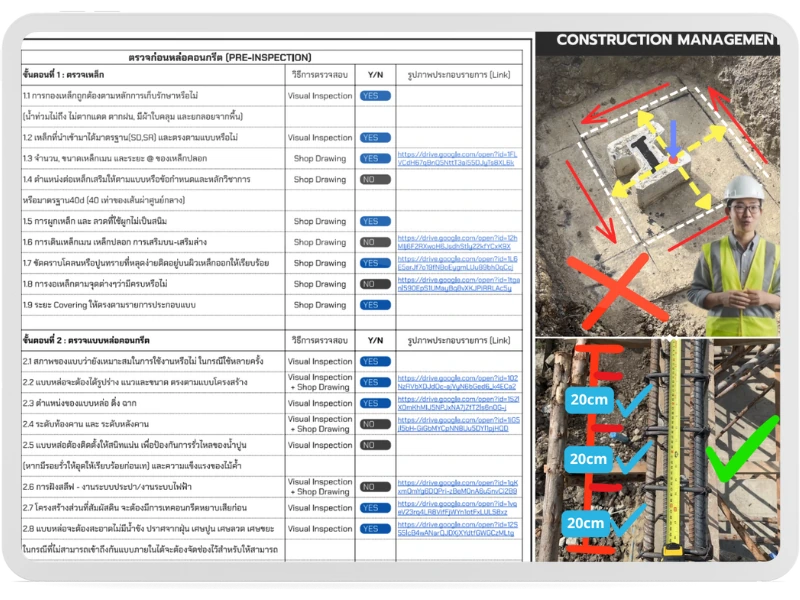Toggle the YES pill in row 2.2
This screenshot has height=600, width=800.
[x=375, y=383]
